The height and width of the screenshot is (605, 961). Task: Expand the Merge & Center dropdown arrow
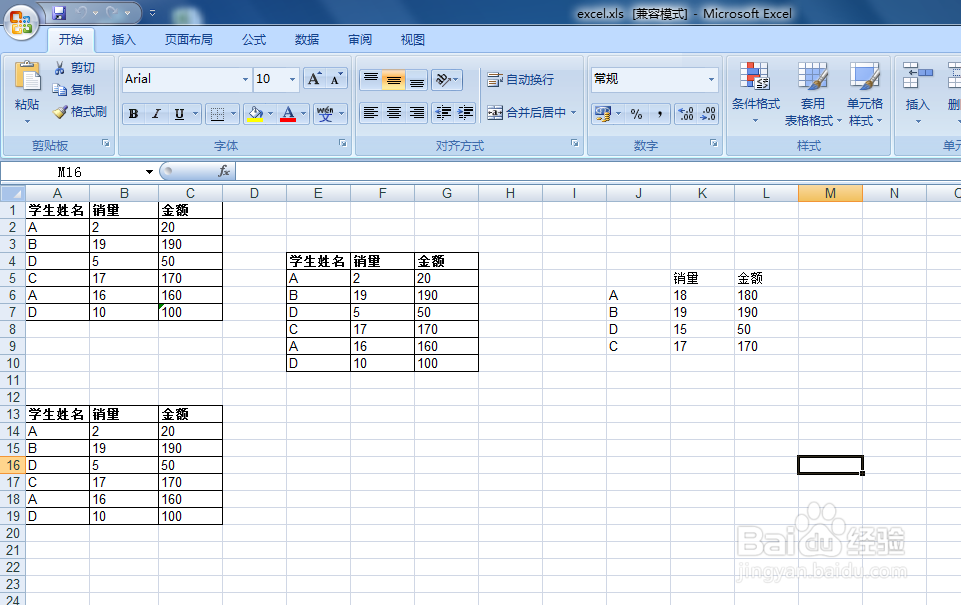(x=574, y=112)
